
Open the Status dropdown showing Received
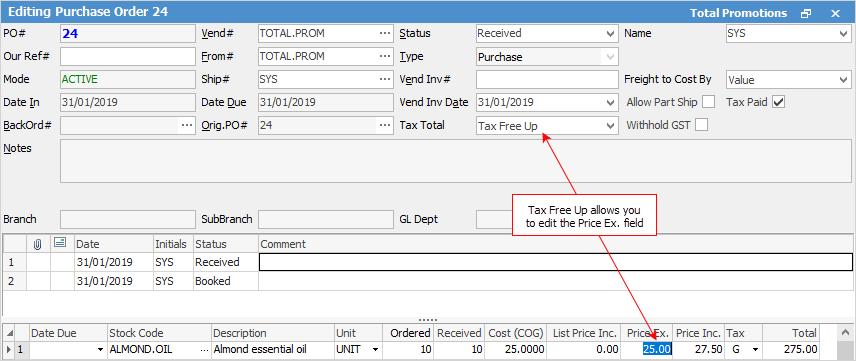611,33
